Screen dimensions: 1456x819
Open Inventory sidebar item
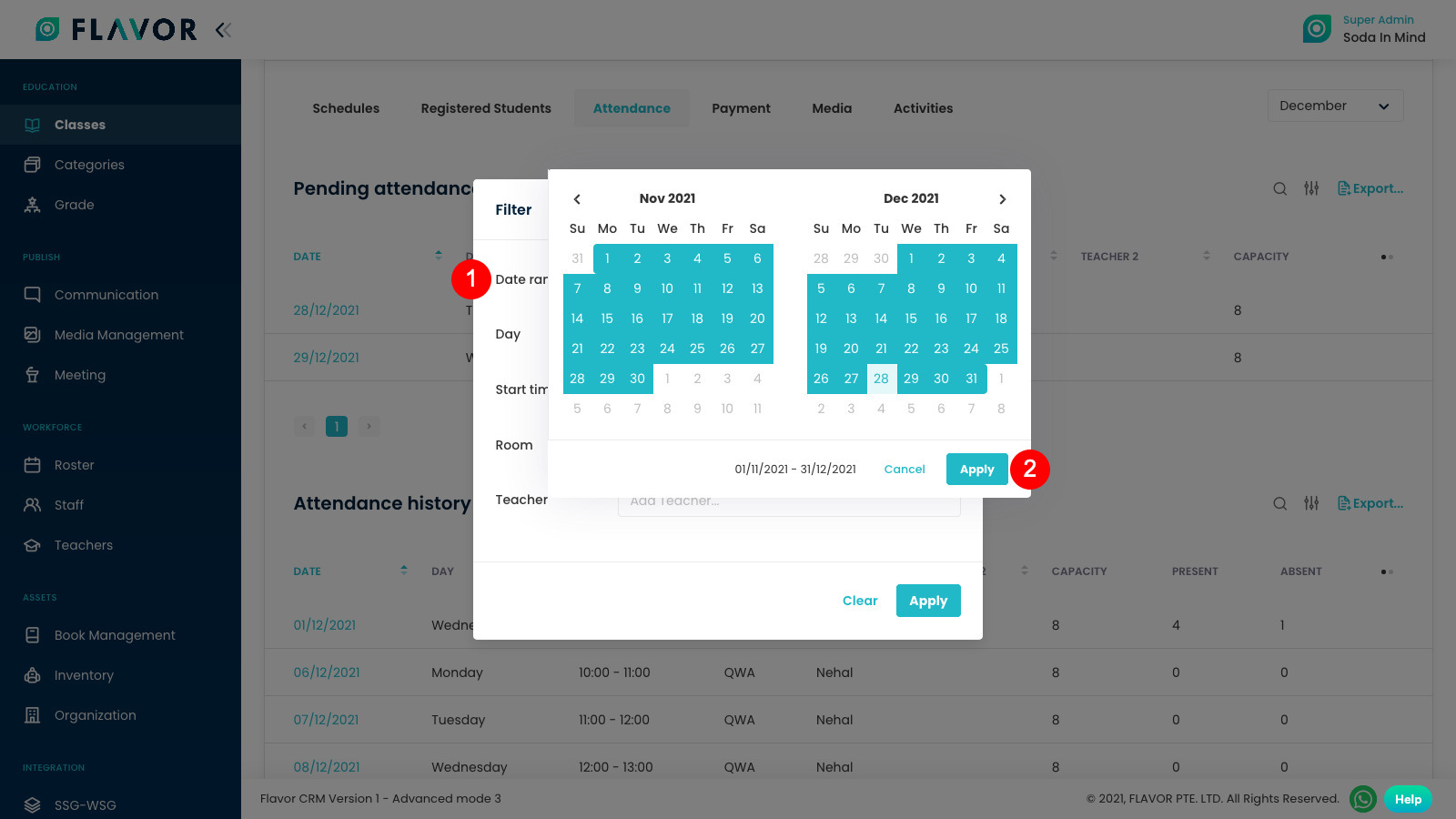click(120, 675)
